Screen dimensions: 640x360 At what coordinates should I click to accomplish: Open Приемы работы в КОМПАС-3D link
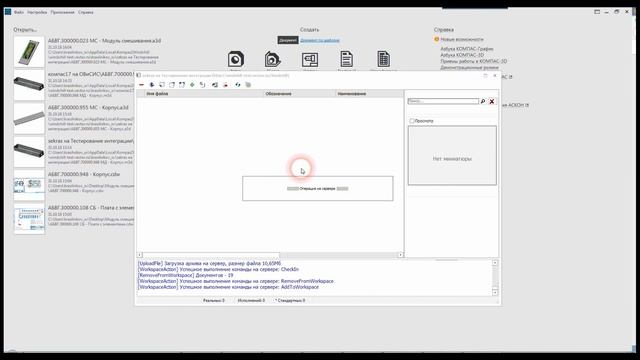click(x=473, y=61)
